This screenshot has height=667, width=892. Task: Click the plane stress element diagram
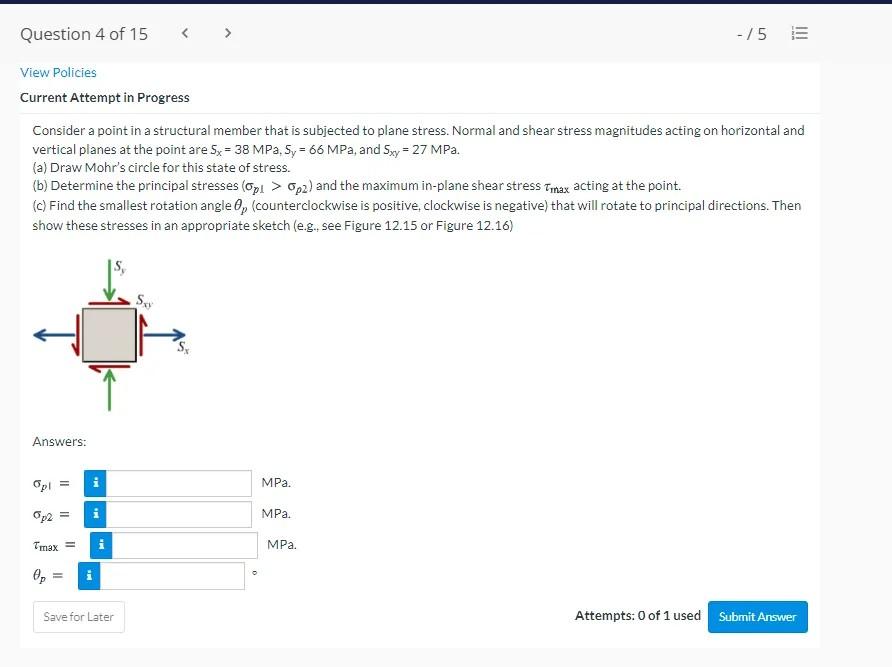click(x=108, y=334)
